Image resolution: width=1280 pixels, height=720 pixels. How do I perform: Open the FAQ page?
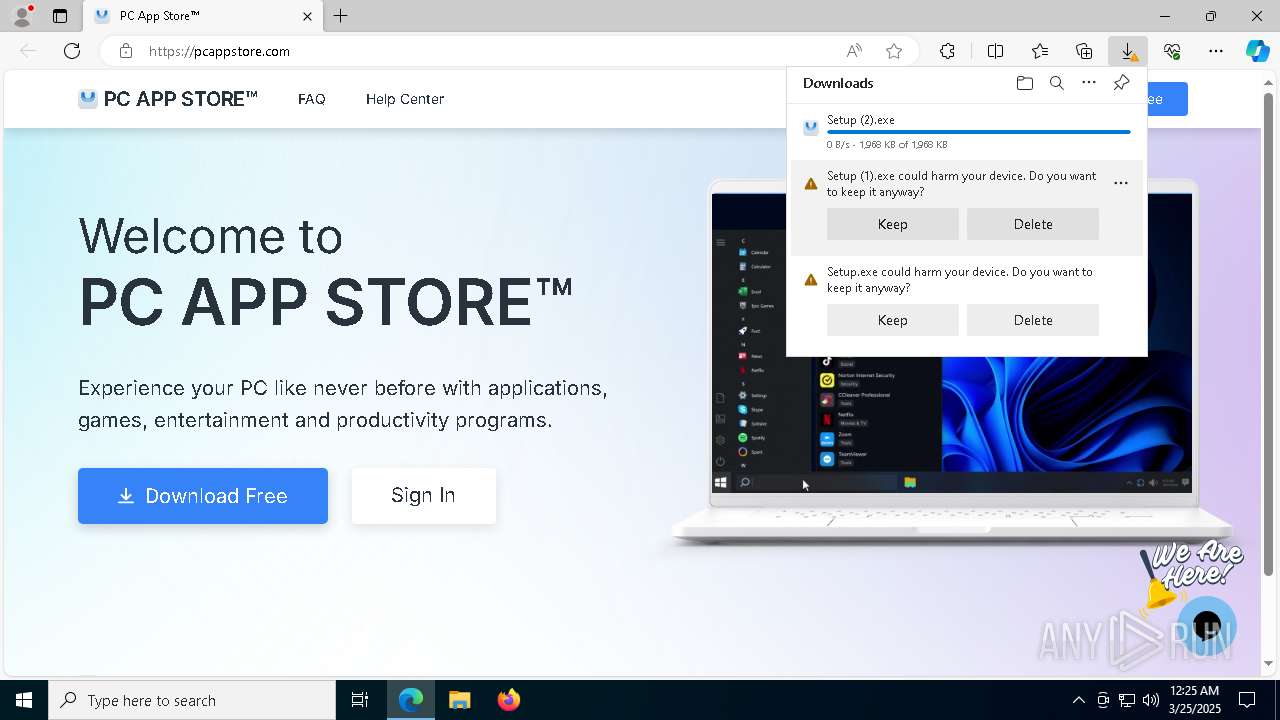click(x=312, y=99)
